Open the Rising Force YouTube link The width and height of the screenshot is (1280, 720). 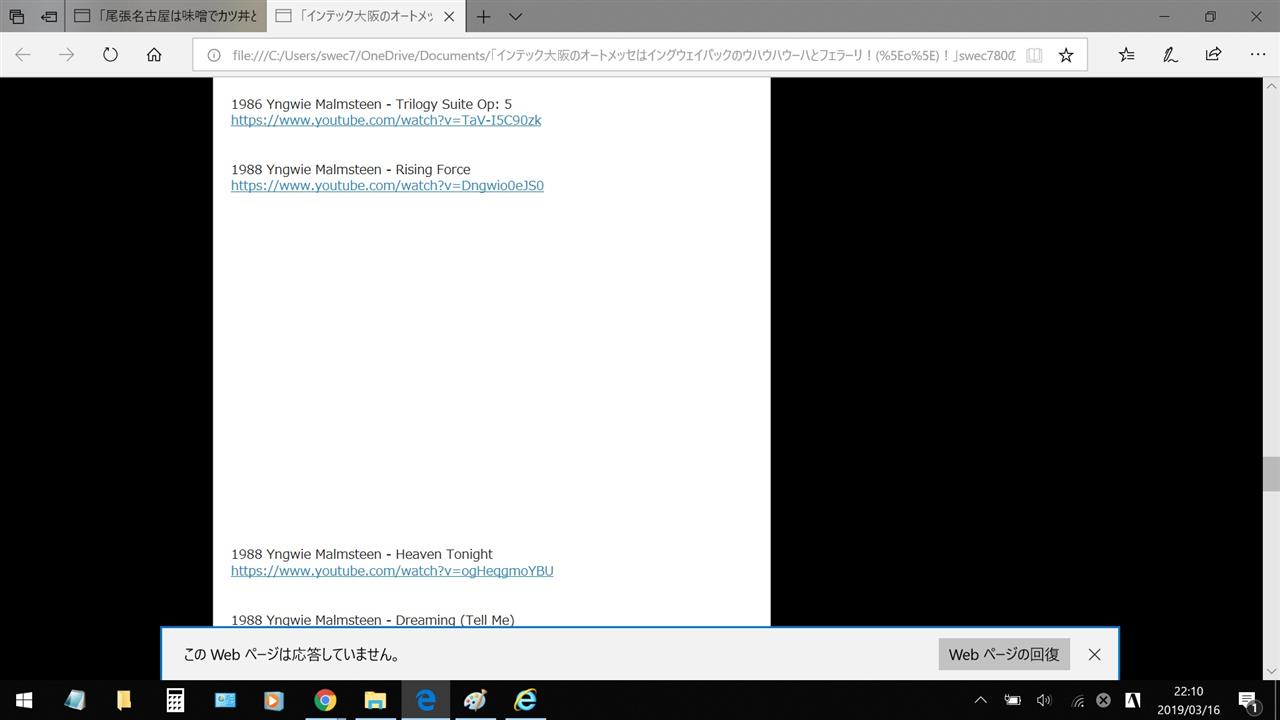[387, 185]
